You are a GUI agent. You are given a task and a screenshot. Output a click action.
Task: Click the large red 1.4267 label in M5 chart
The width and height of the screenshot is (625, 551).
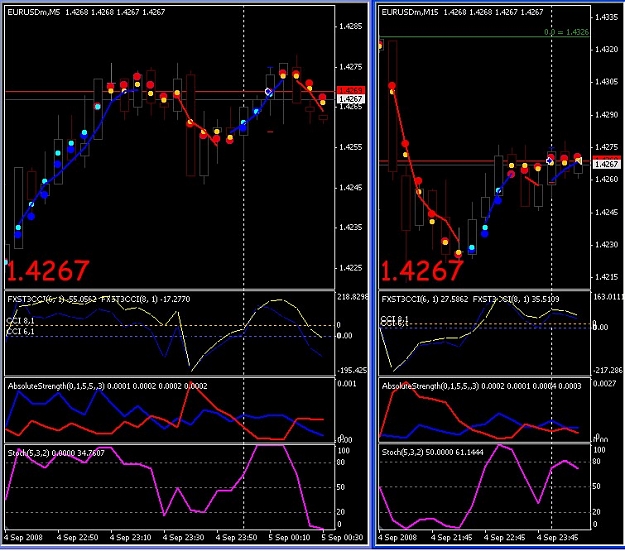tap(48, 271)
